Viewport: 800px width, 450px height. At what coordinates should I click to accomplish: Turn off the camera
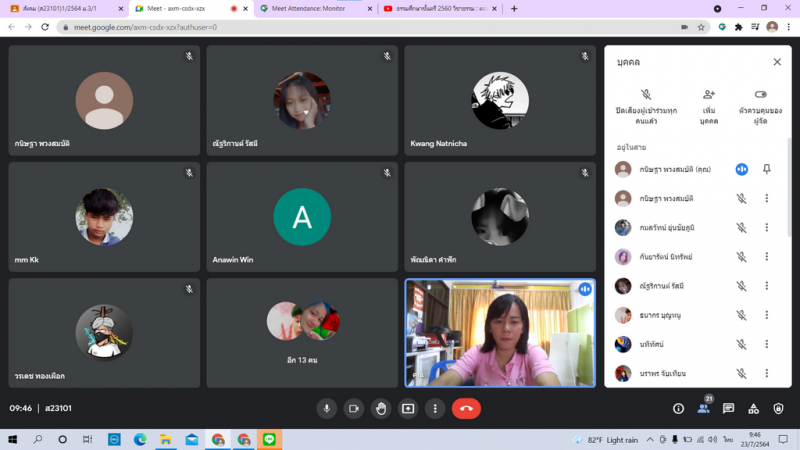pyautogui.click(x=353, y=408)
